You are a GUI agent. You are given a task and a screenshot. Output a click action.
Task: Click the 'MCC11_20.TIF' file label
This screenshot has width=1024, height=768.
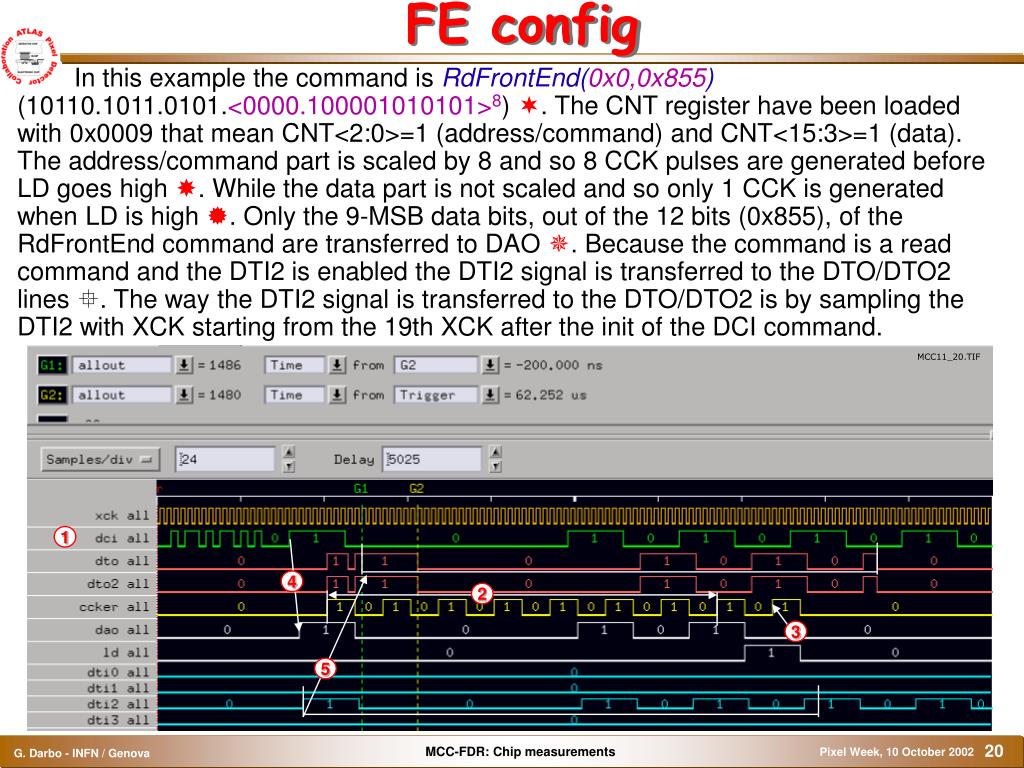[948, 357]
